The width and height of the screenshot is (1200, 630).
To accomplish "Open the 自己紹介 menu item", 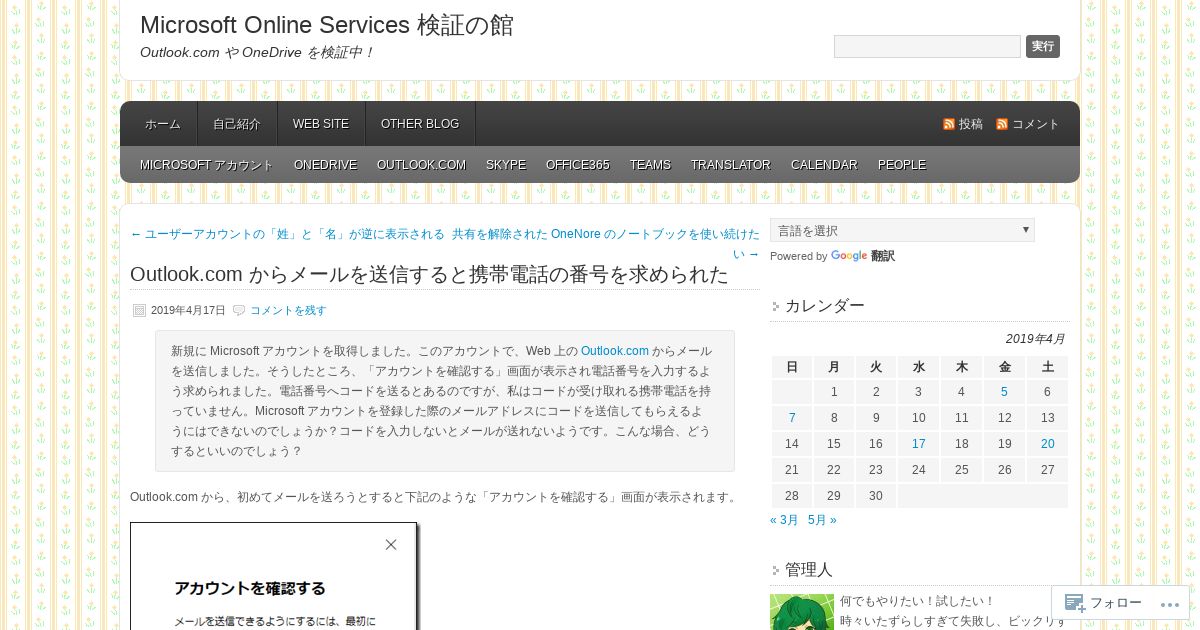I will coord(237,124).
